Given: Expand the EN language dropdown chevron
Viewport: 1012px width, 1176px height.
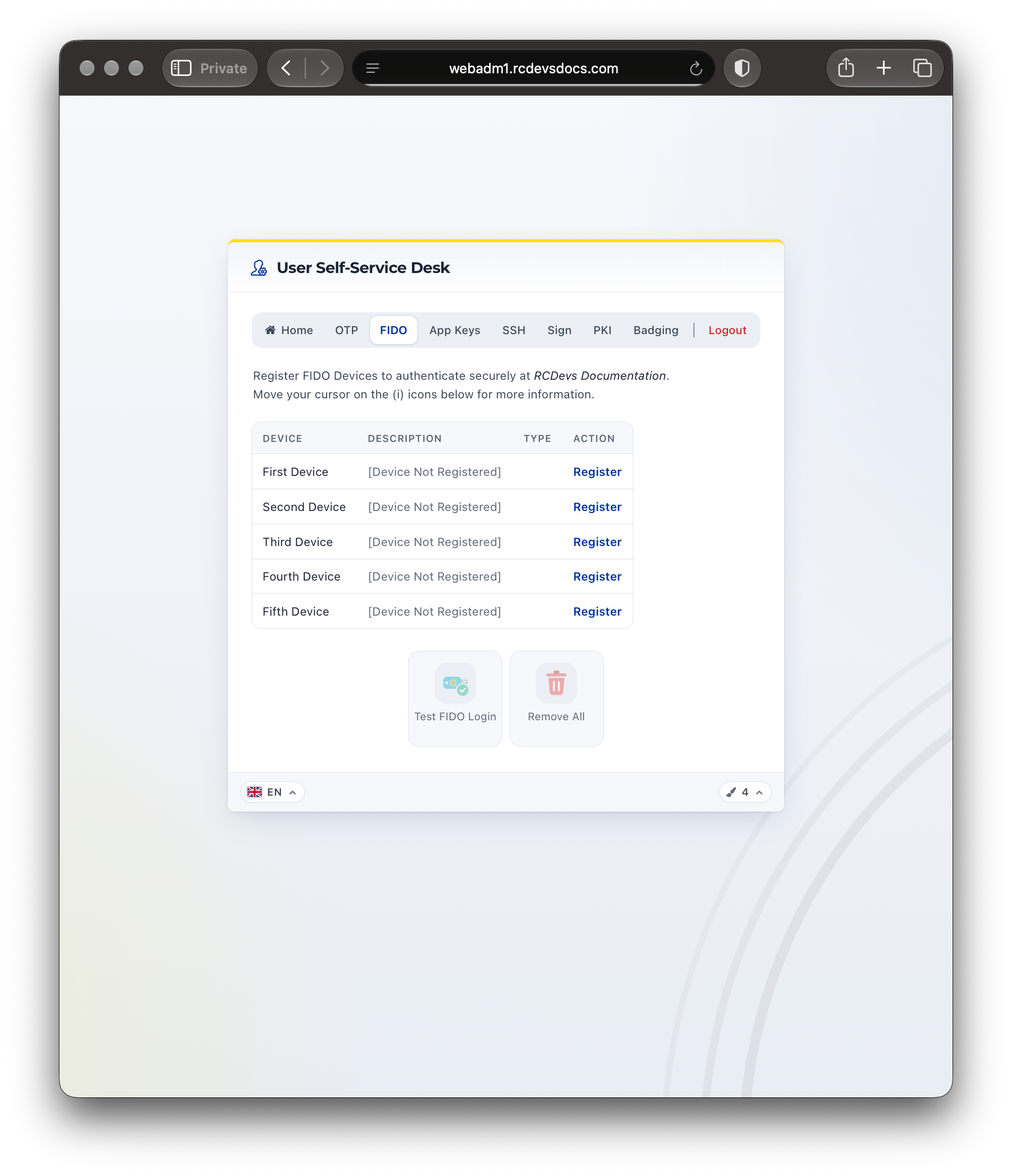Looking at the screenshot, I should point(293,792).
